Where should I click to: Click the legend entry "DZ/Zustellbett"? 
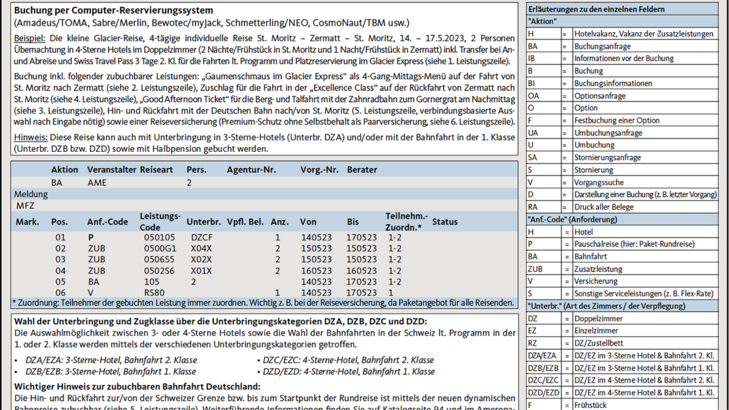598,344
